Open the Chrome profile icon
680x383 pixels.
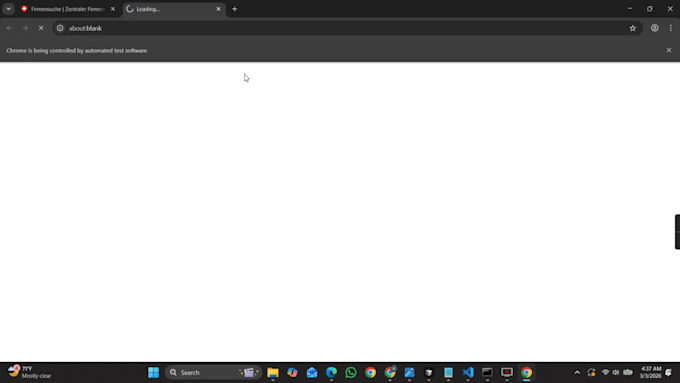coord(655,28)
